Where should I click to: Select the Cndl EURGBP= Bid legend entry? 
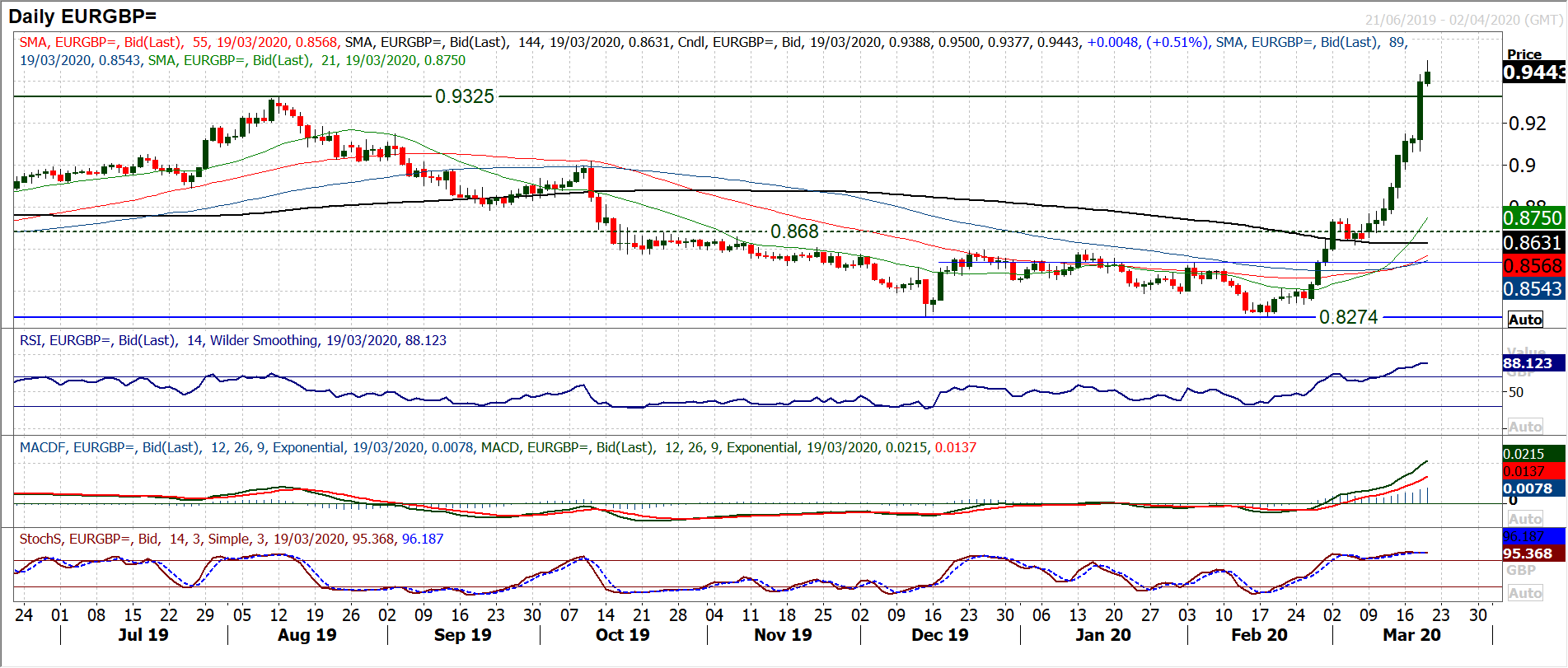[878, 42]
